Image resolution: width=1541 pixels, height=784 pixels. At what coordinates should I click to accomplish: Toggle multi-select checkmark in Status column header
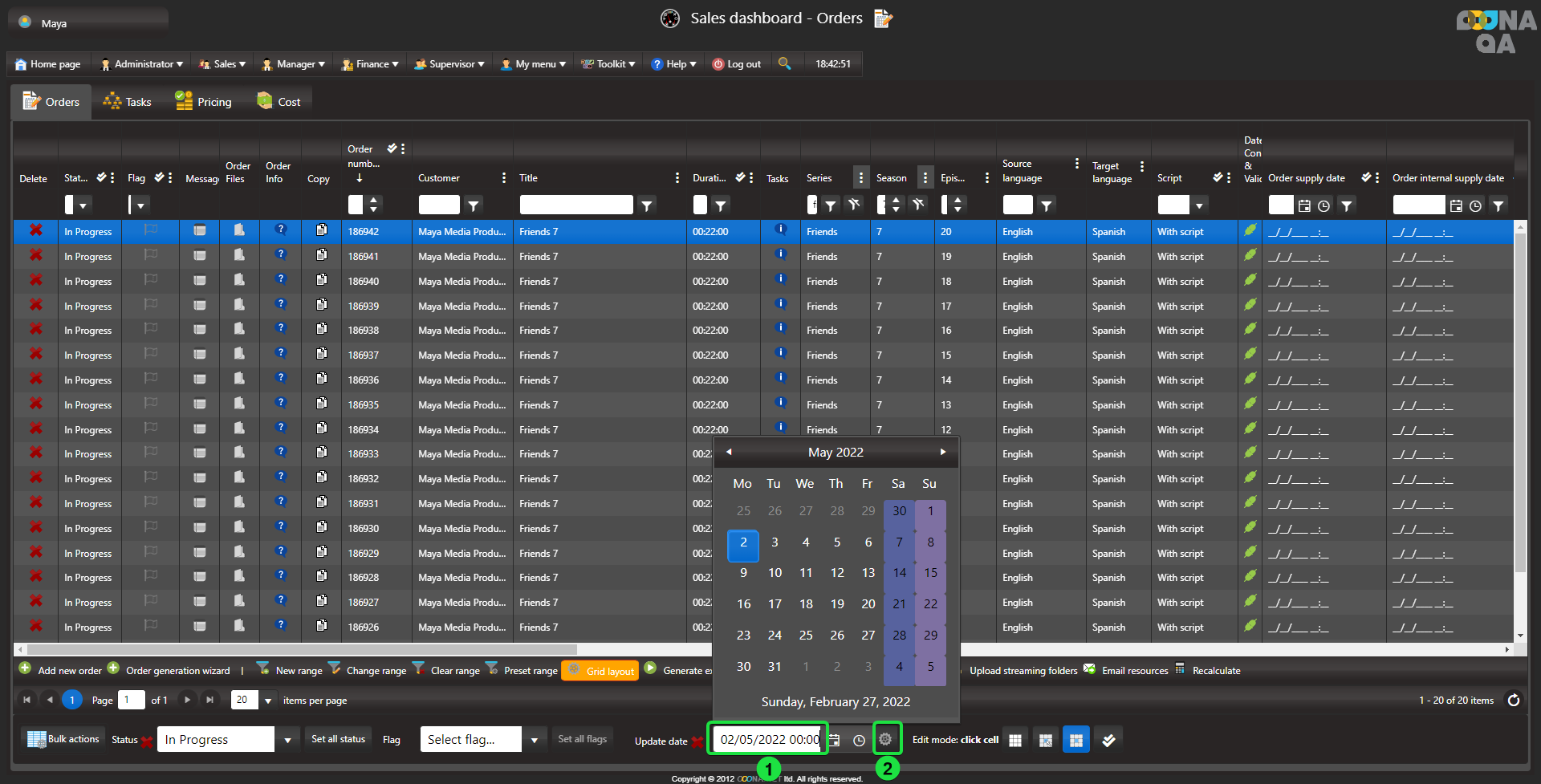[x=101, y=177]
